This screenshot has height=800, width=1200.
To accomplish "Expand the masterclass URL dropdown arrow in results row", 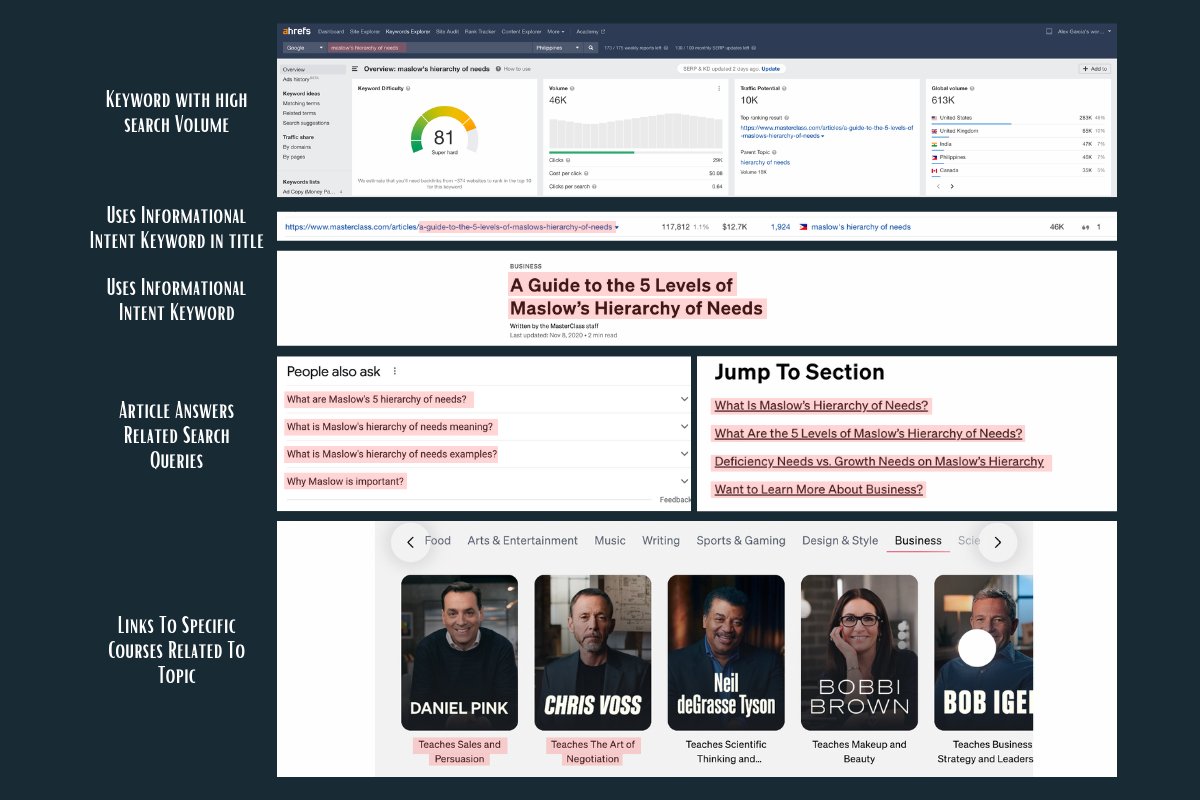I will (x=617, y=228).
